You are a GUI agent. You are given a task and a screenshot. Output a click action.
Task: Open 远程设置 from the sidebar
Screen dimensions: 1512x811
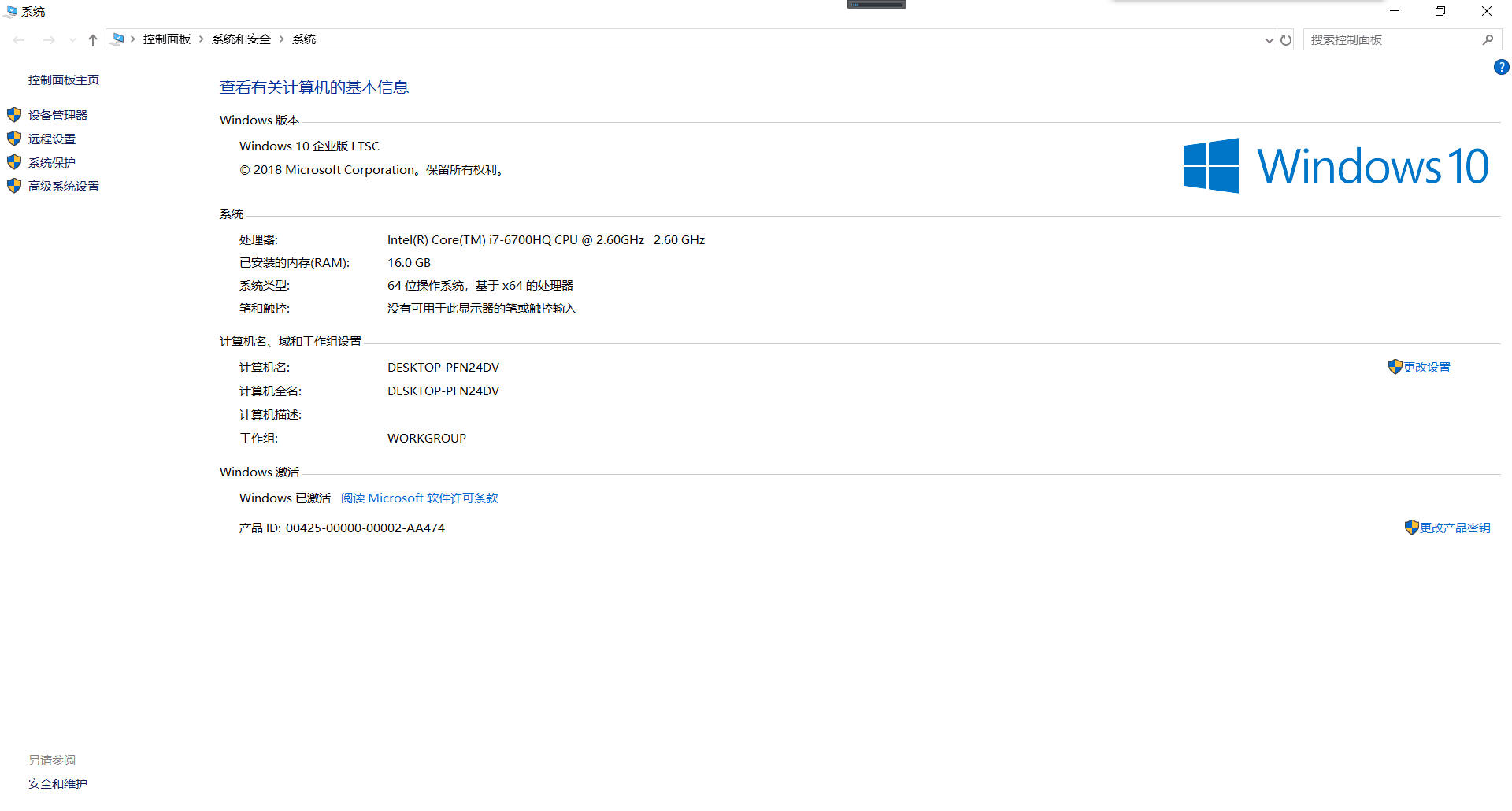click(52, 139)
